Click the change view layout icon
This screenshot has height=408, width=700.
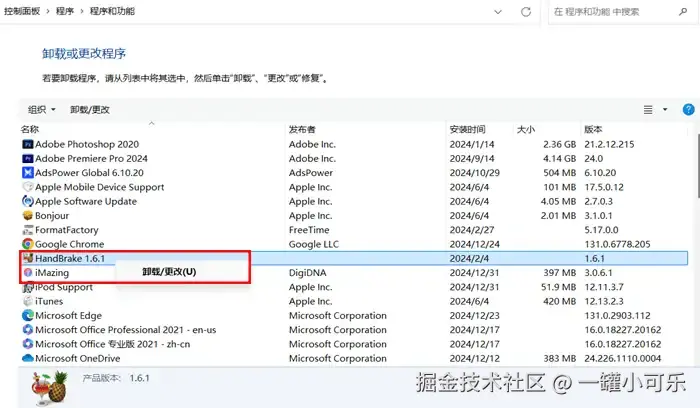point(648,109)
